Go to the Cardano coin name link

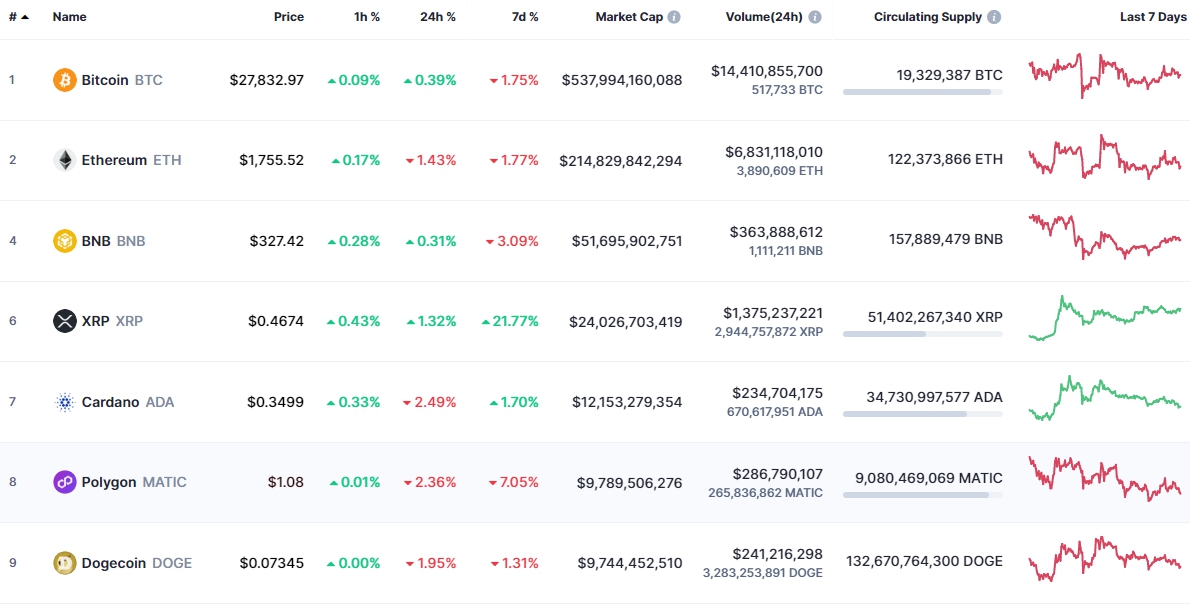click(111, 402)
